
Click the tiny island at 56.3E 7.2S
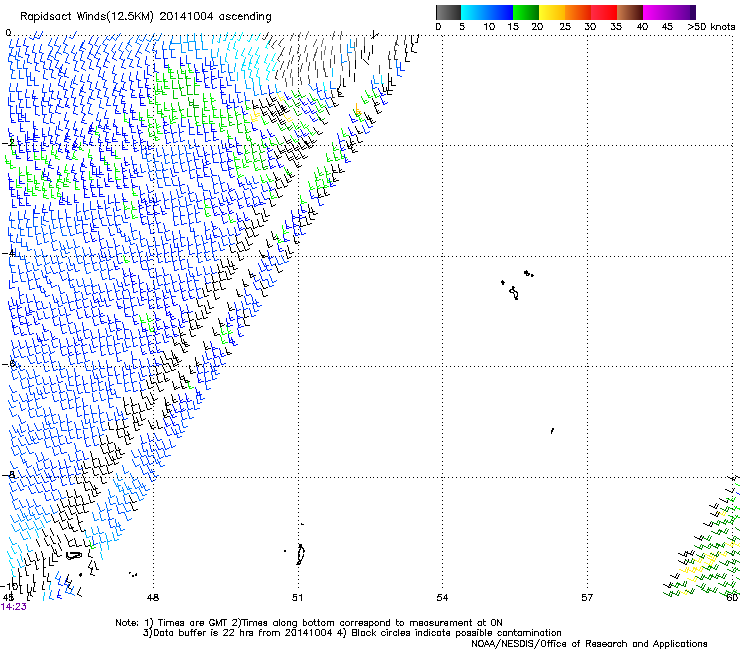(552, 431)
